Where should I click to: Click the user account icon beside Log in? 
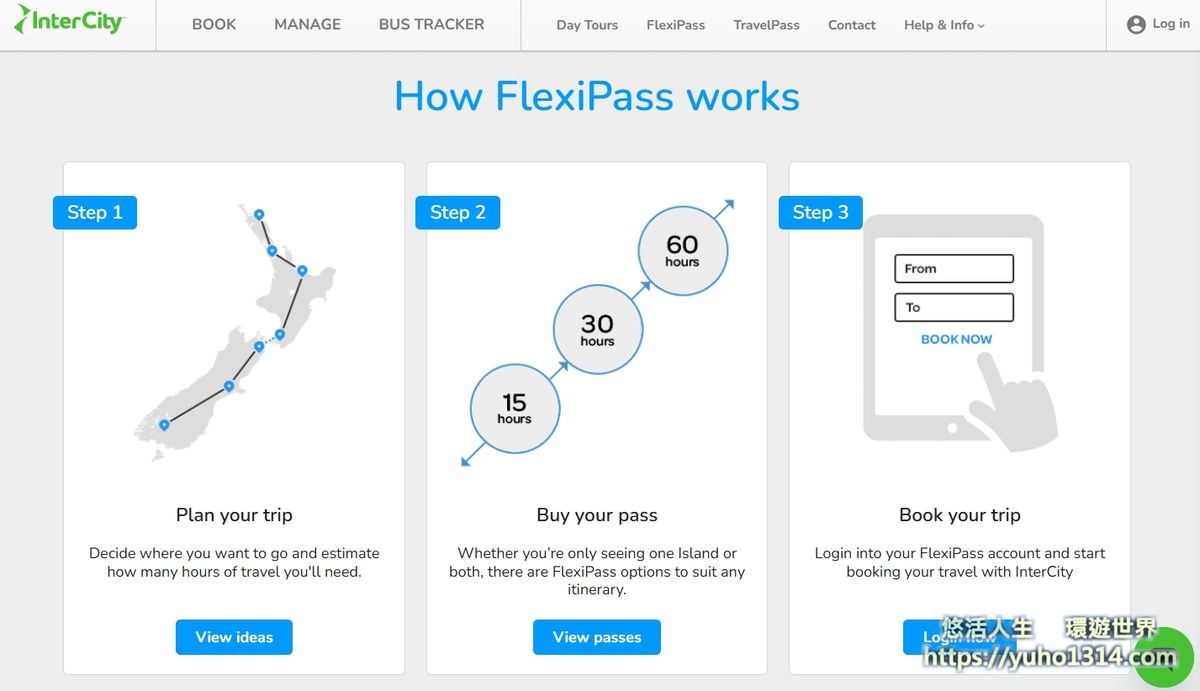click(x=1136, y=25)
